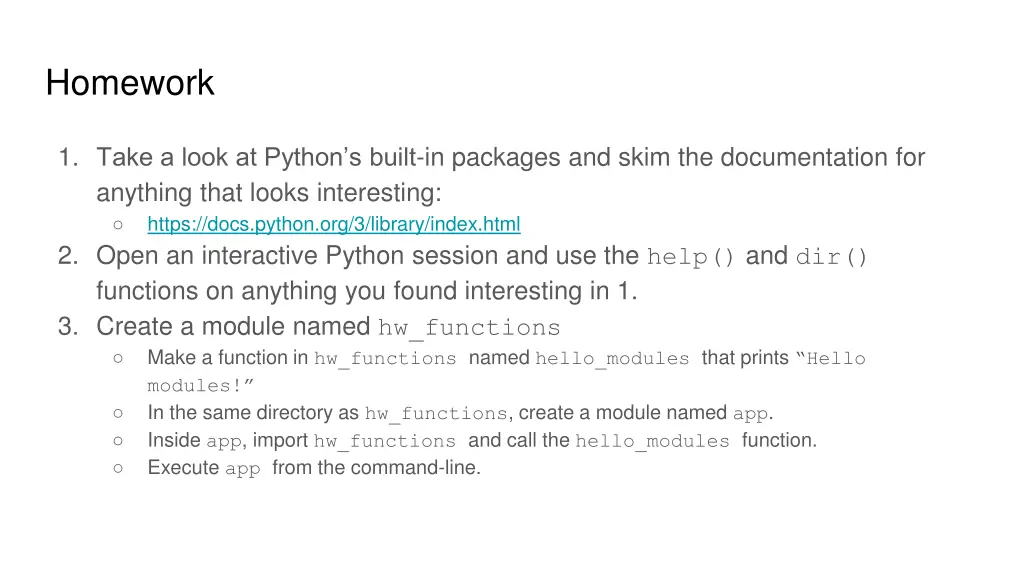This screenshot has width=1024, height=576.
Task: Click the hollow bullet before 'Inside app, import'
Action: [118, 440]
